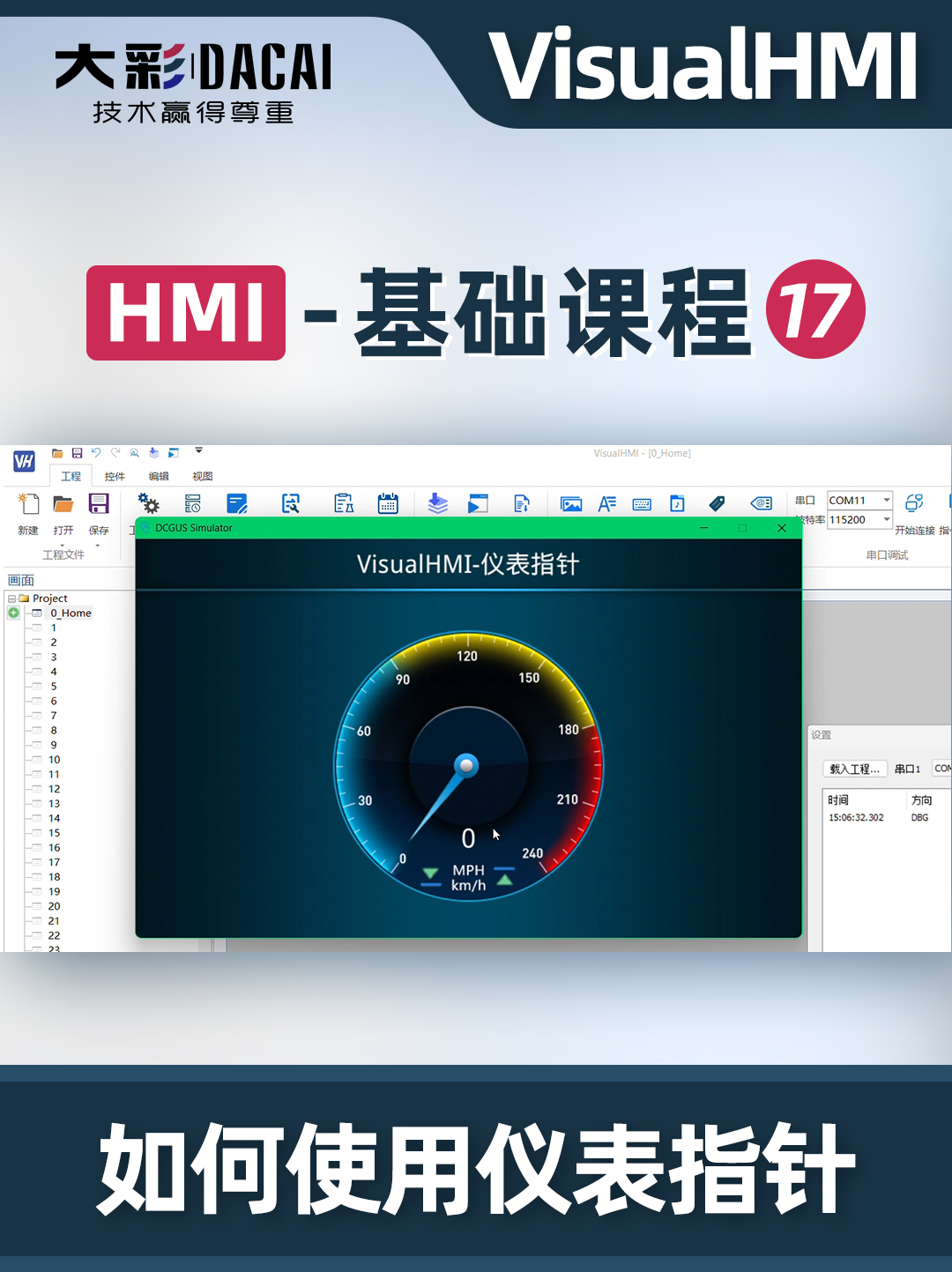The width and height of the screenshot is (952, 1272).
Task: Select the 0_Home page in the project tree
Action: [x=69, y=613]
